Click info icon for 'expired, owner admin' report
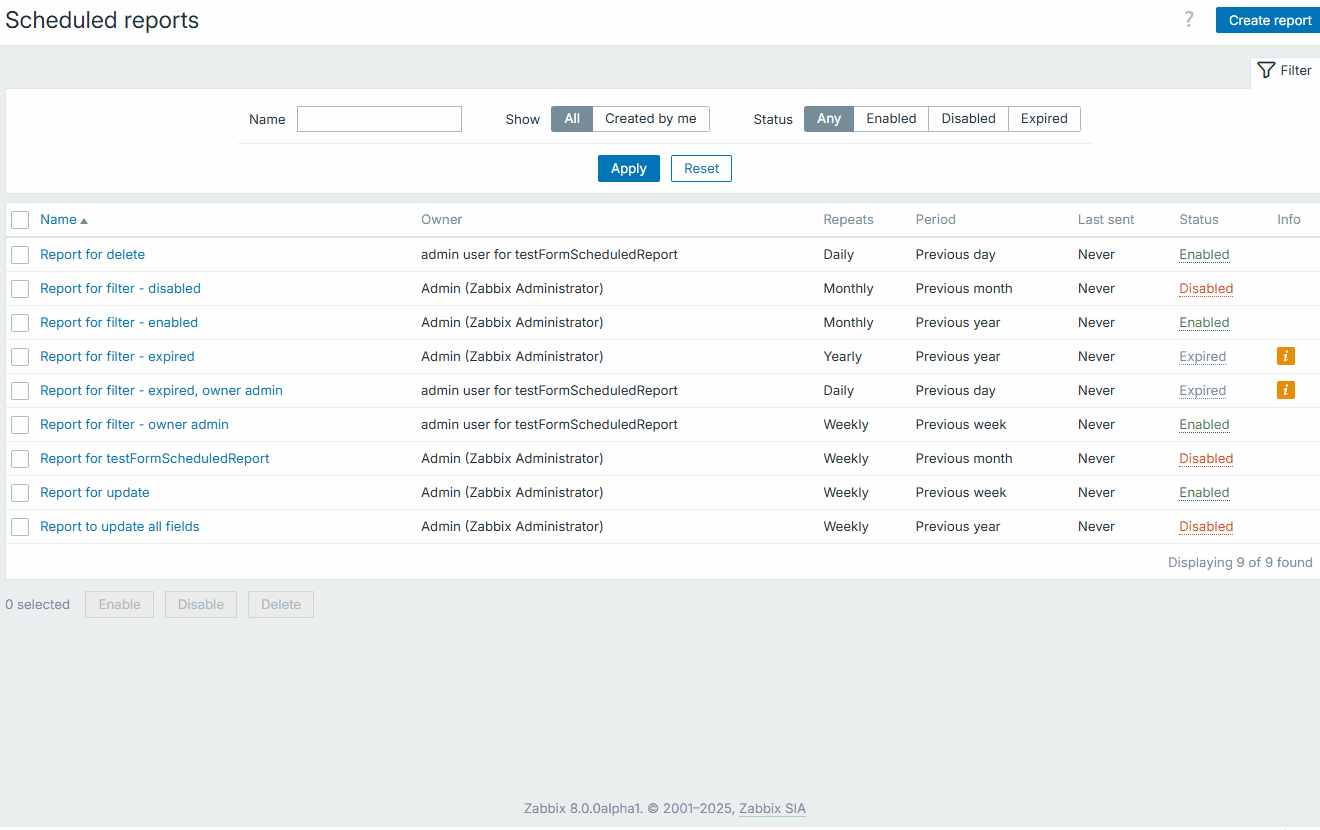This screenshot has height=830, width=1320. (x=1285, y=390)
